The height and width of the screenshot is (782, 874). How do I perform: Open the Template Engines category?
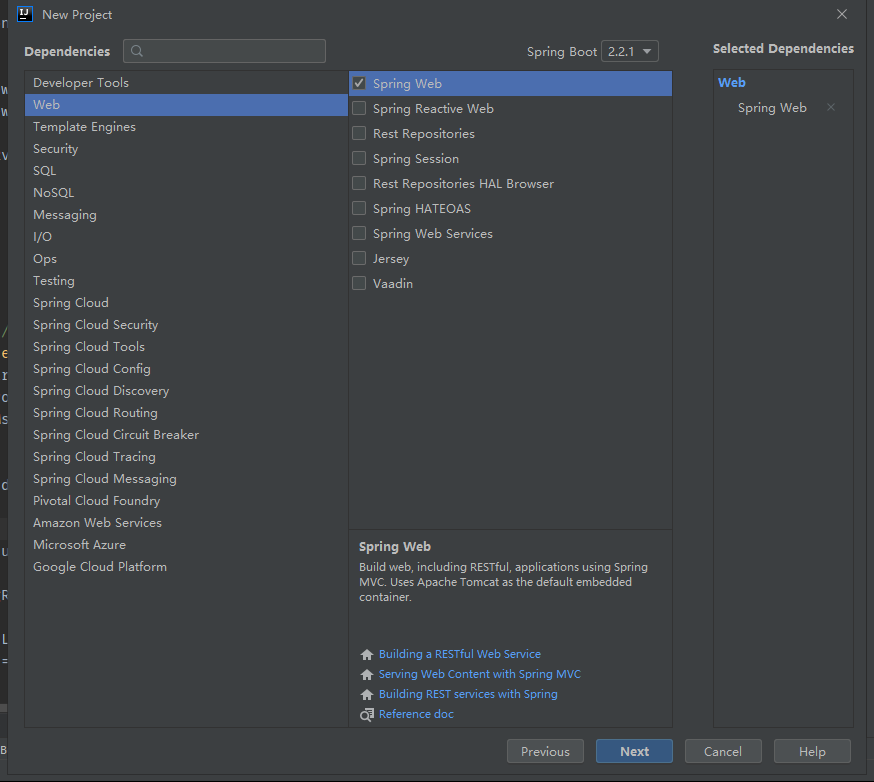pyautogui.click(x=186, y=127)
